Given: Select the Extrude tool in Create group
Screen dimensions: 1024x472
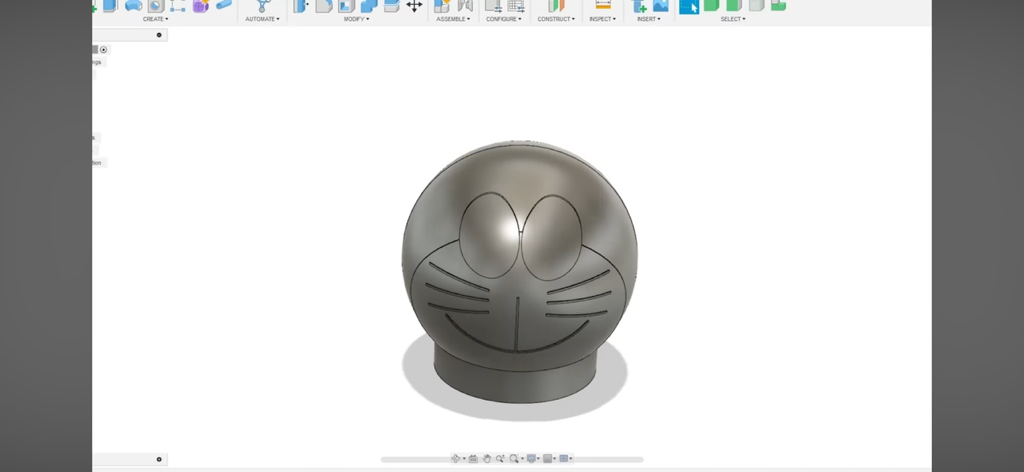Looking at the screenshot, I should 110,5.
